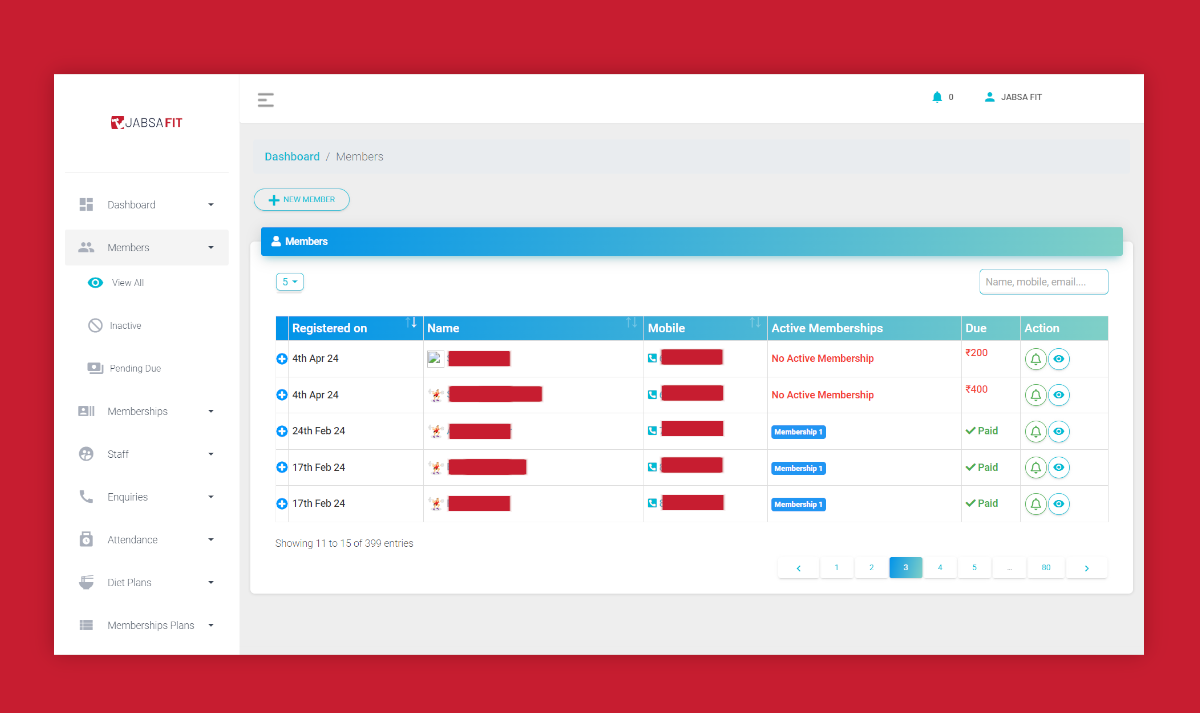
Task: Click the NEW MEMBER button
Action: [301, 199]
